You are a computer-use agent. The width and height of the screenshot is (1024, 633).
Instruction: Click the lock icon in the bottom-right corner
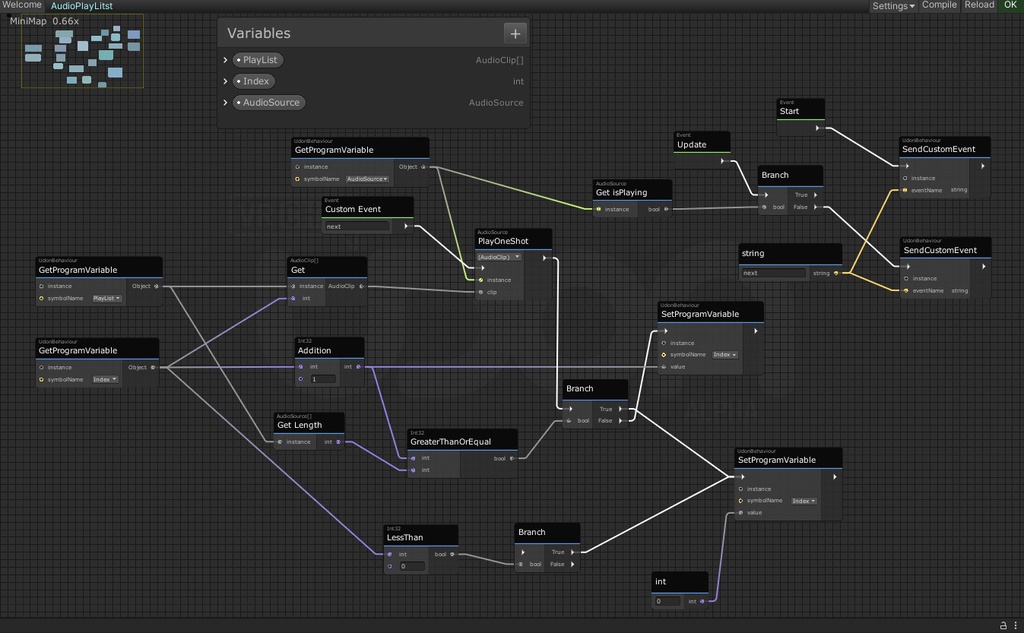point(1003,625)
